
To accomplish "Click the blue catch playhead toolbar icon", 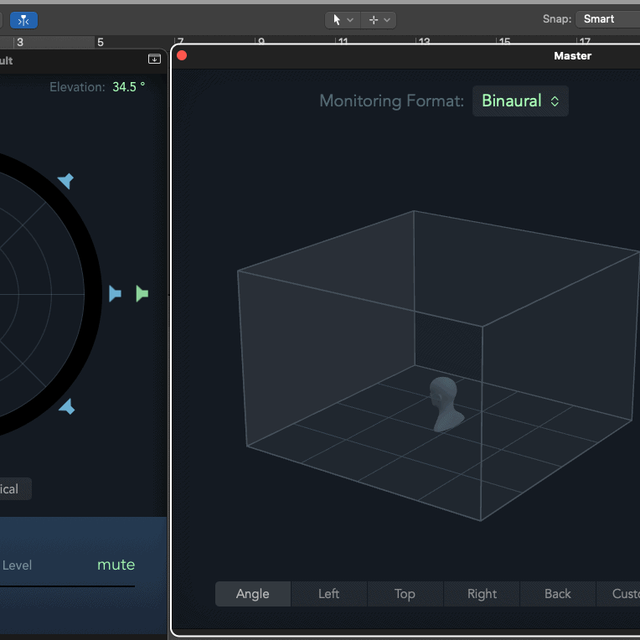I will [24, 20].
